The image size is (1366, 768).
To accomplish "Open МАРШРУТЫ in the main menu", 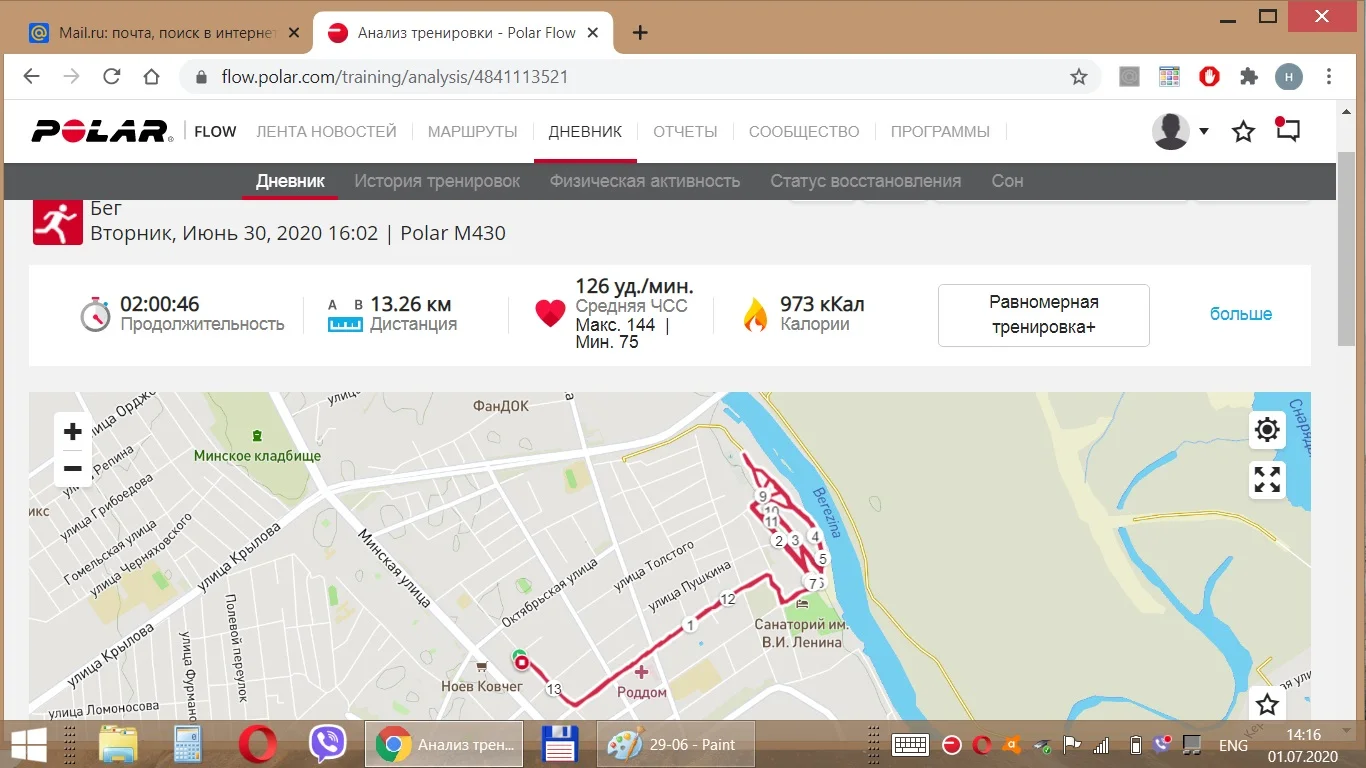I will pyautogui.click(x=472, y=131).
